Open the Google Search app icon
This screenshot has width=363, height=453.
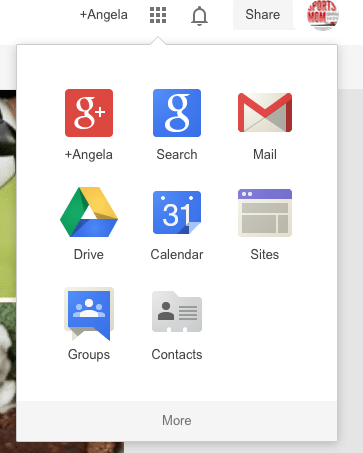177,113
